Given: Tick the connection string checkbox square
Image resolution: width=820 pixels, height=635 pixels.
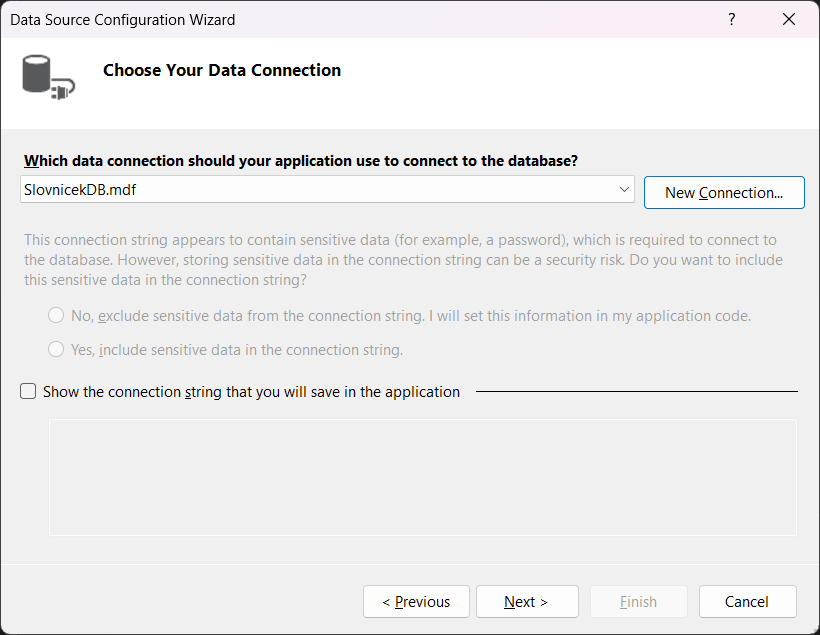Looking at the screenshot, I should (28, 392).
